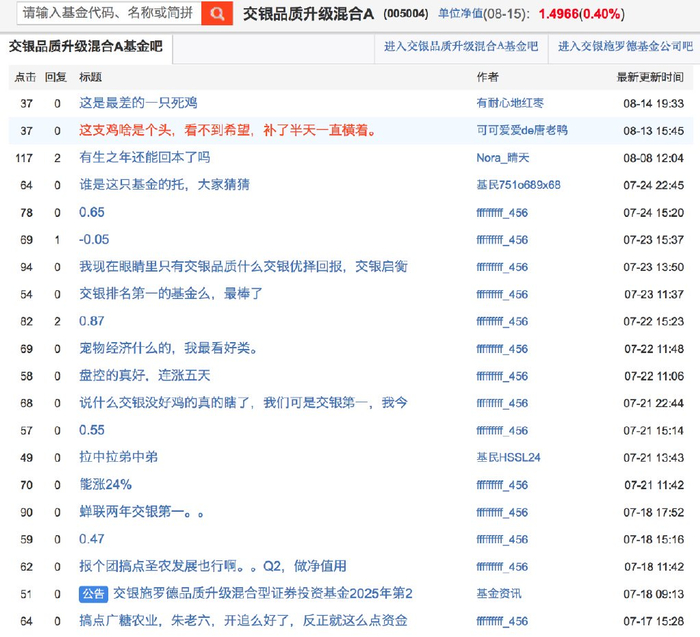Open link 进入交银品质升级混合A基金吧
Image resolution: width=700 pixels, height=637 pixels.
461,46
